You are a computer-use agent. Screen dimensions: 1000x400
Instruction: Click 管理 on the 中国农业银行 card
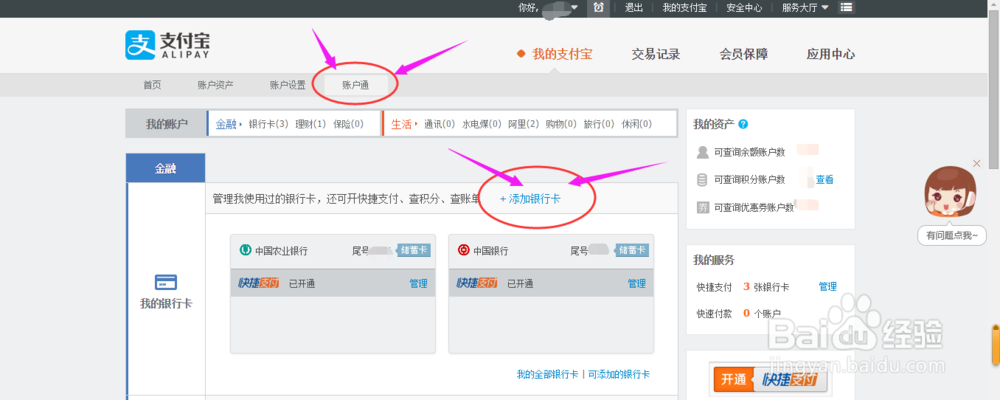pos(418,284)
